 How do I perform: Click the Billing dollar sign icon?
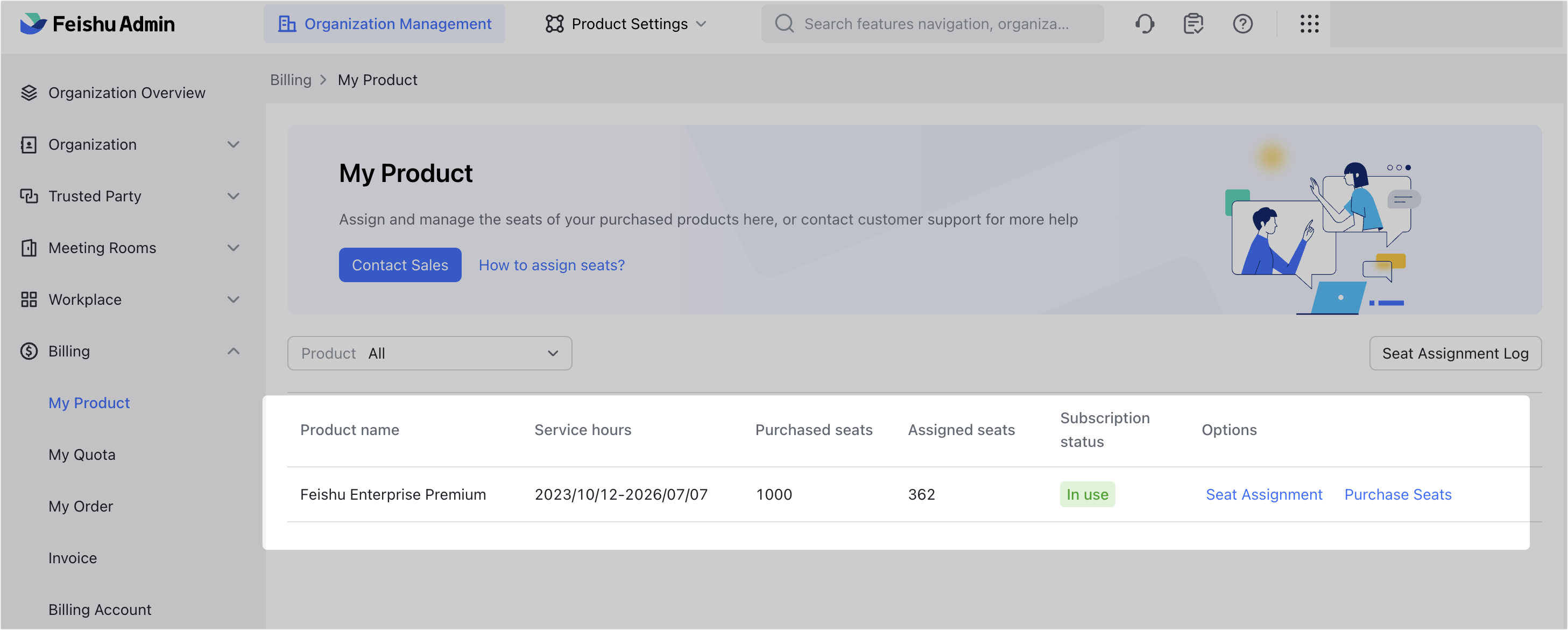(29, 352)
